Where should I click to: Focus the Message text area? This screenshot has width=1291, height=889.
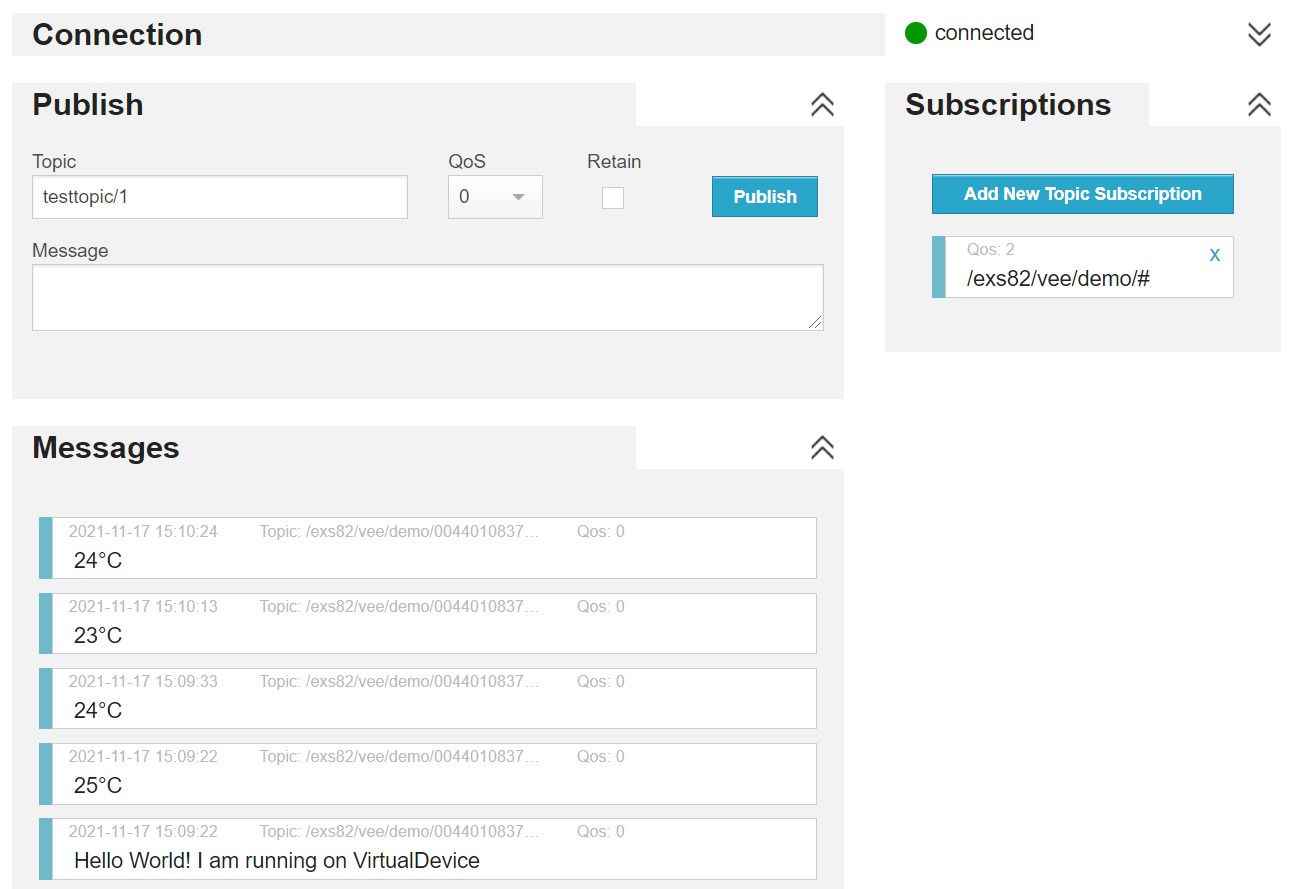428,297
